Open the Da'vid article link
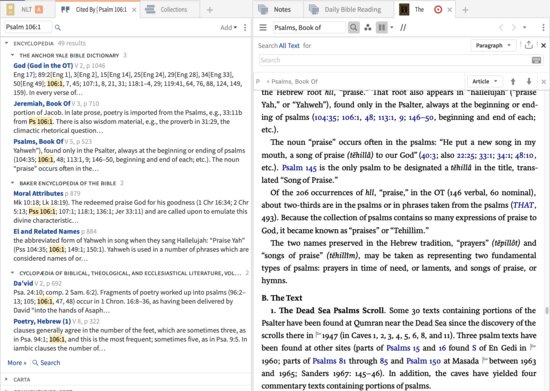Screen dimensions: 550x391 pyautogui.click(x=23, y=283)
